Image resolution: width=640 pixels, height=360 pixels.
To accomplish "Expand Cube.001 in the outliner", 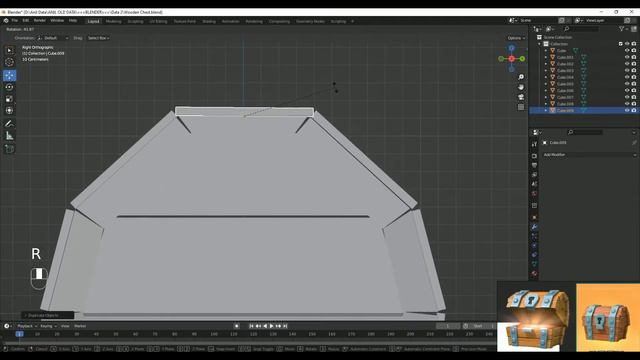I will [546, 58].
